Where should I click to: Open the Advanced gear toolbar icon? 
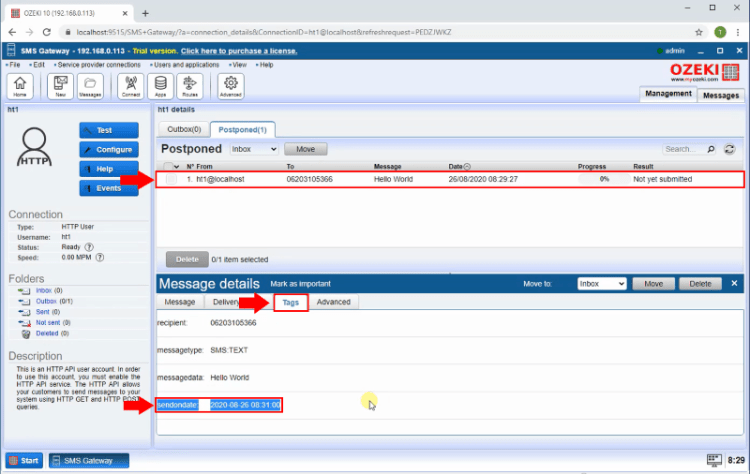(x=231, y=86)
